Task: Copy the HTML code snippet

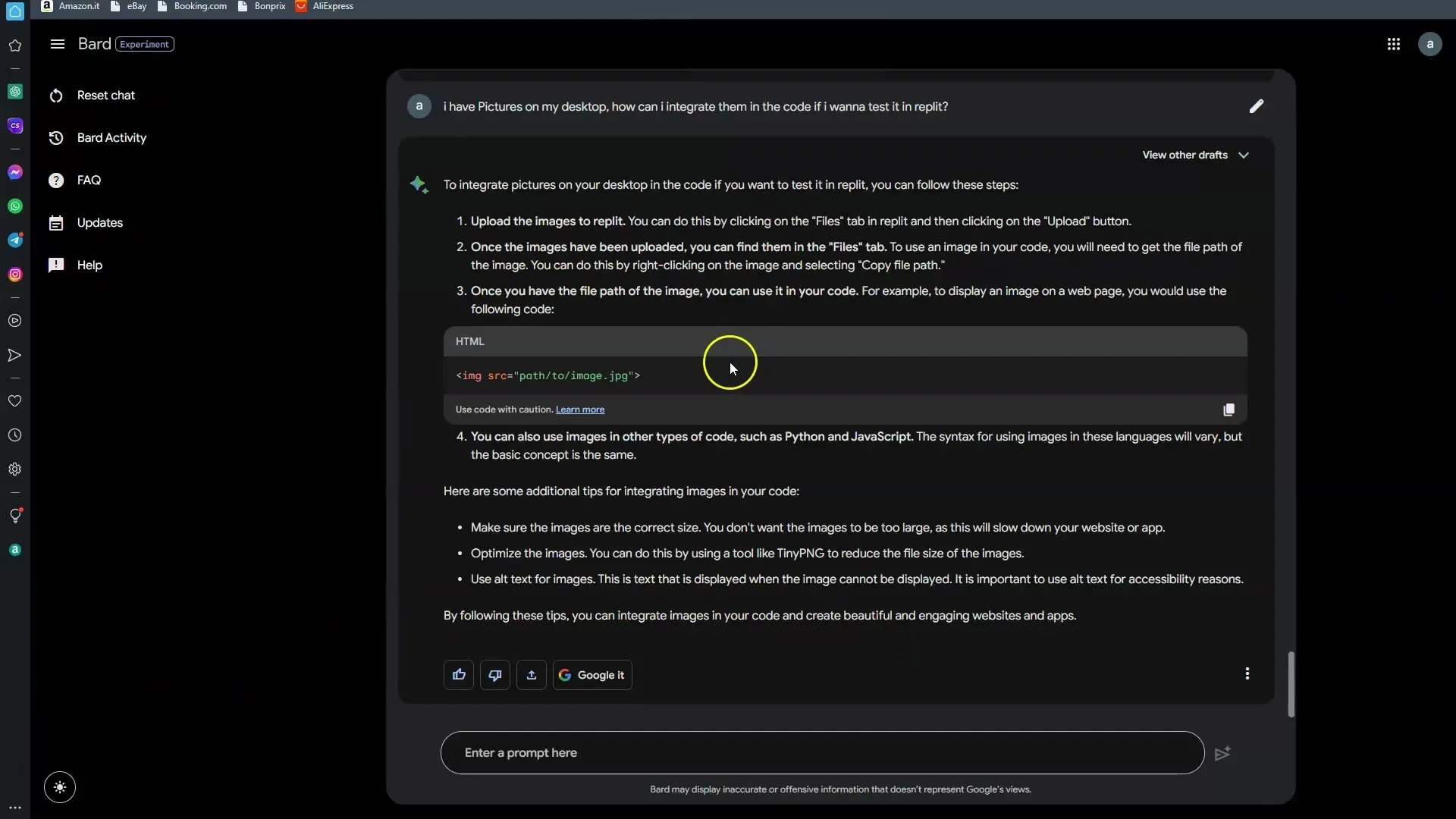Action: (1228, 409)
